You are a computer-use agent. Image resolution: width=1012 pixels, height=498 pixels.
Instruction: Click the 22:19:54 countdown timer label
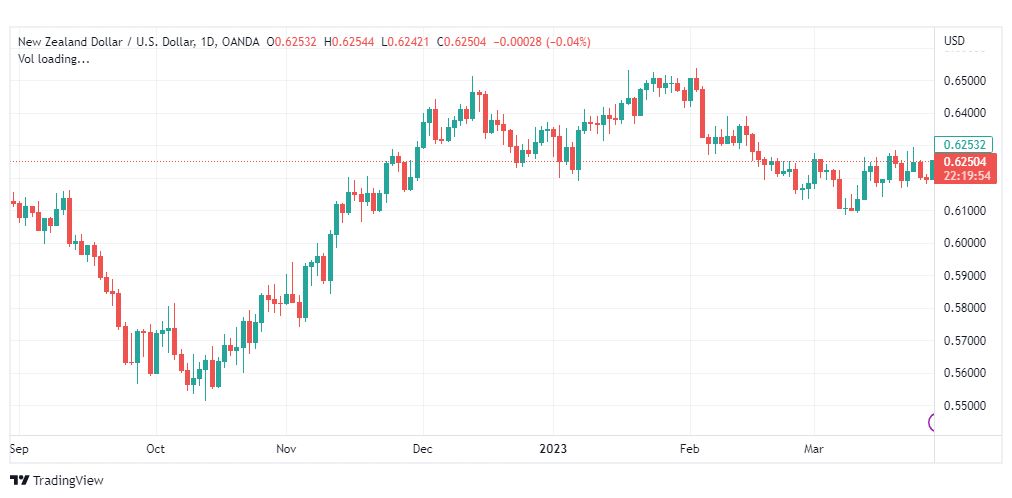click(x=966, y=176)
